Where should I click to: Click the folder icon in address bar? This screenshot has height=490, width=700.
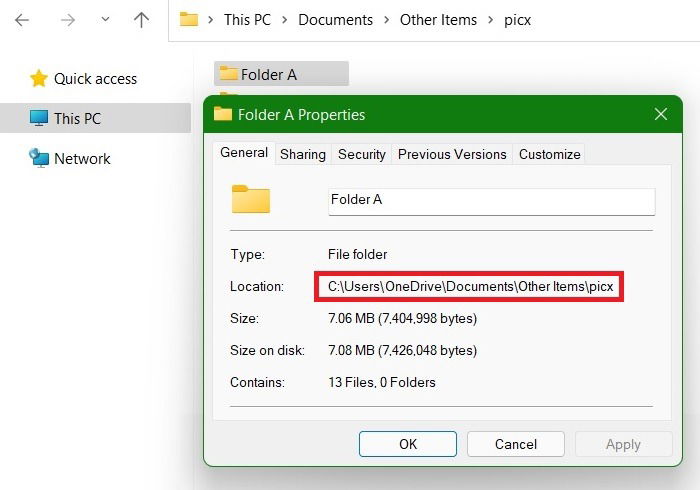pyautogui.click(x=188, y=19)
